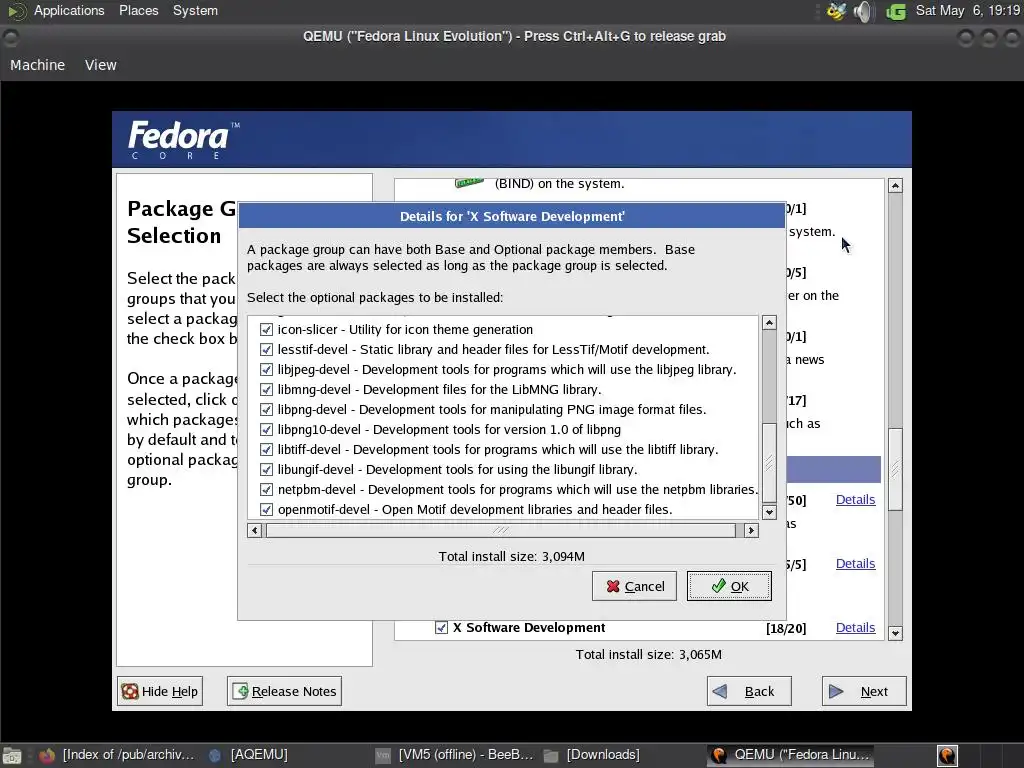
Task: Click the clock showing Sat May 6
Action: [968, 10]
